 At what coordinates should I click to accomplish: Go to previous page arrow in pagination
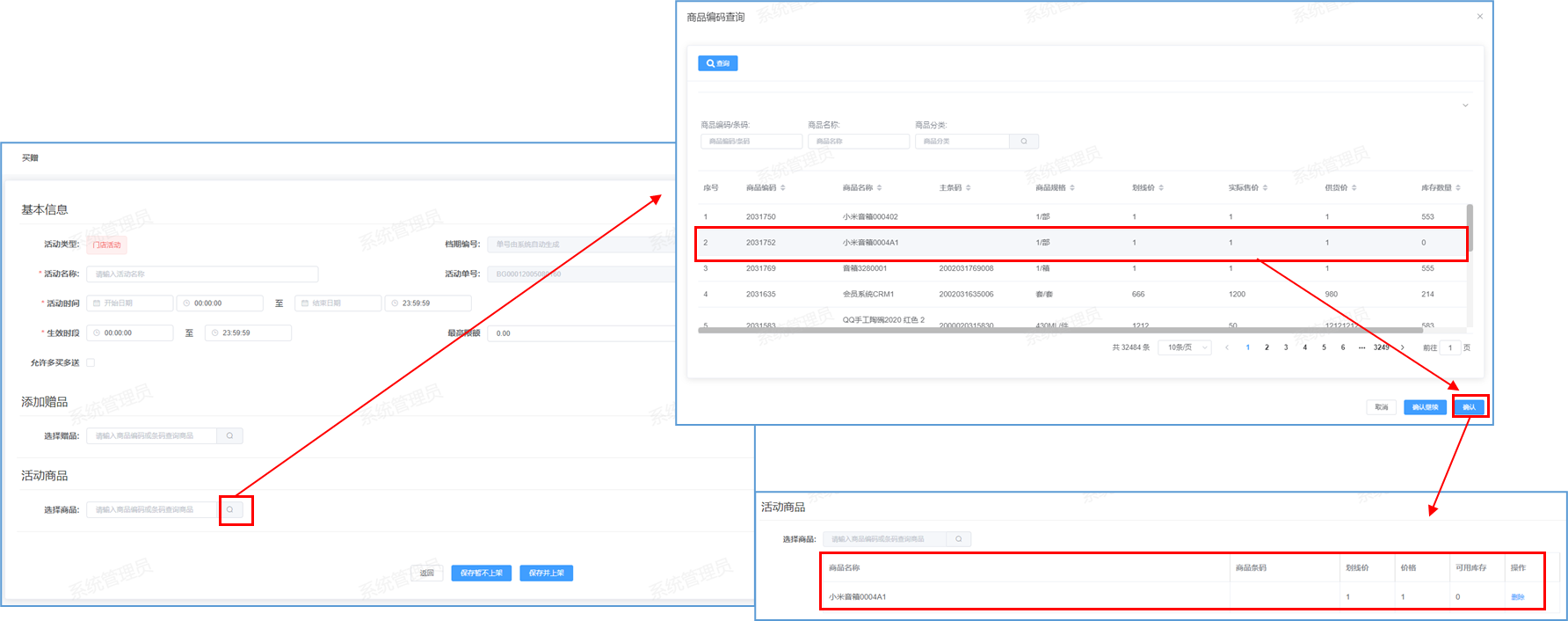1227,347
